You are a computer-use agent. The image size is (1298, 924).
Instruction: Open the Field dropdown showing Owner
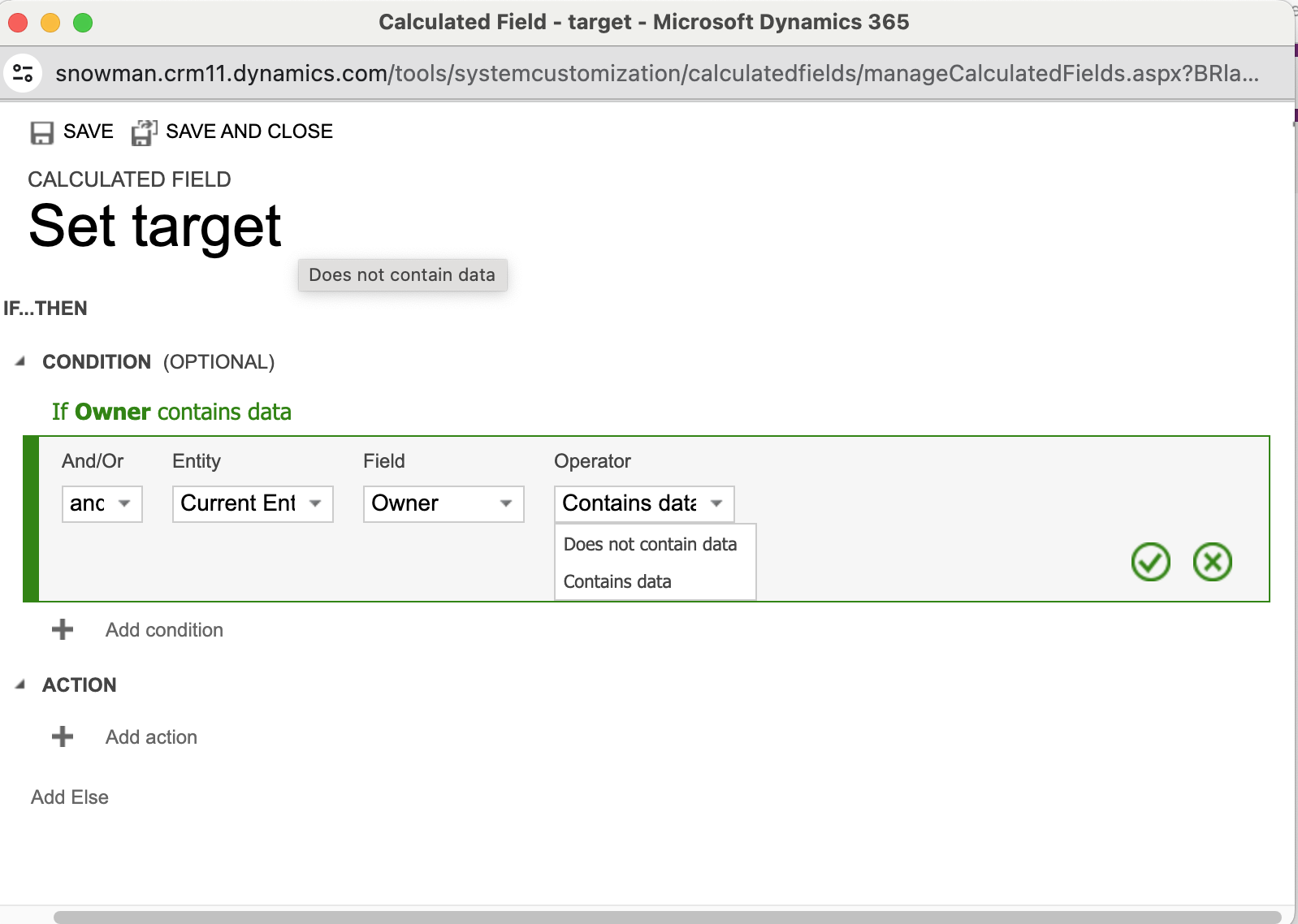pyautogui.click(x=443, y=504)
